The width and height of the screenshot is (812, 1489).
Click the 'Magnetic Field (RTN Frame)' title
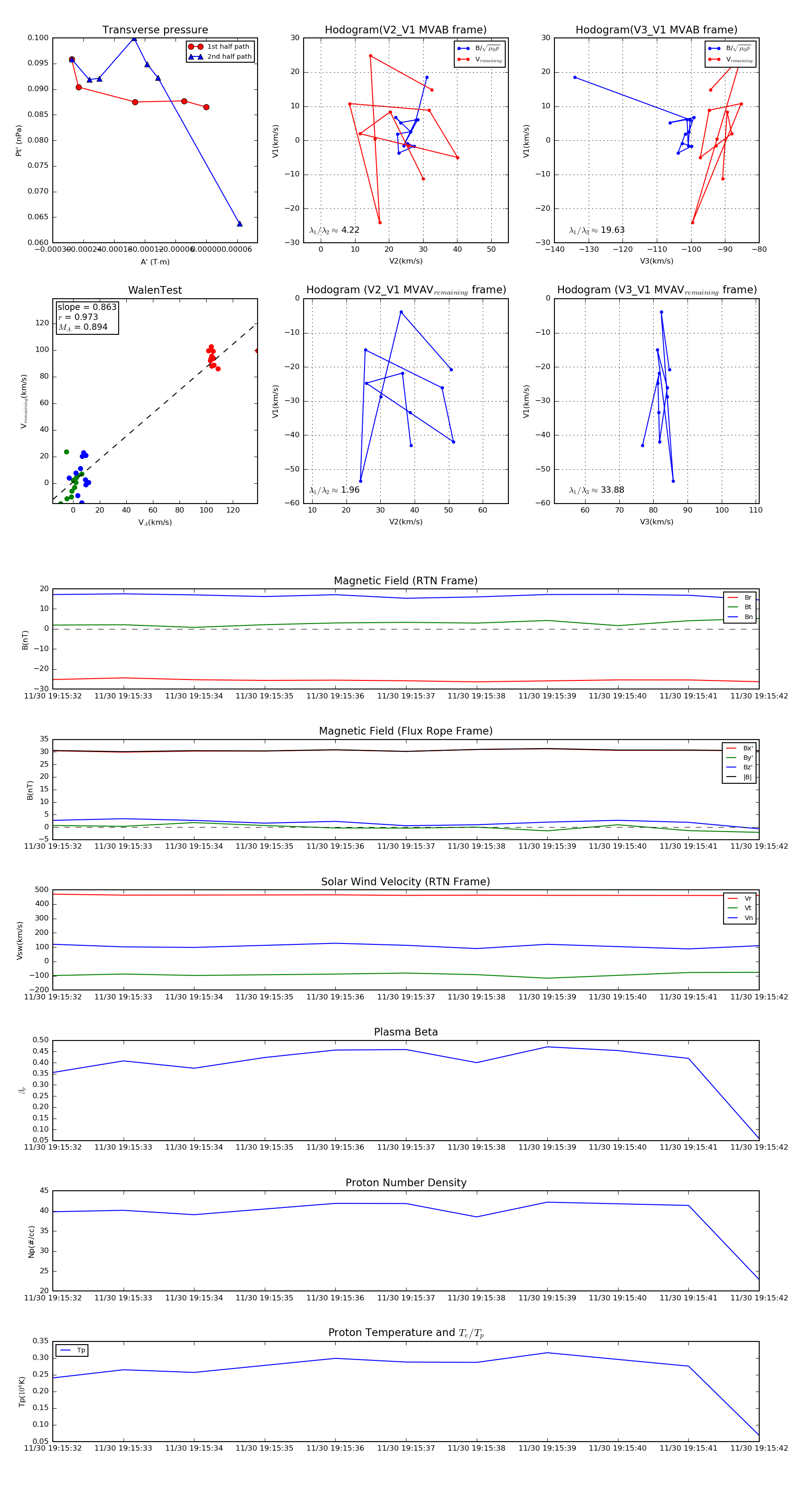(x=406, y=581)
